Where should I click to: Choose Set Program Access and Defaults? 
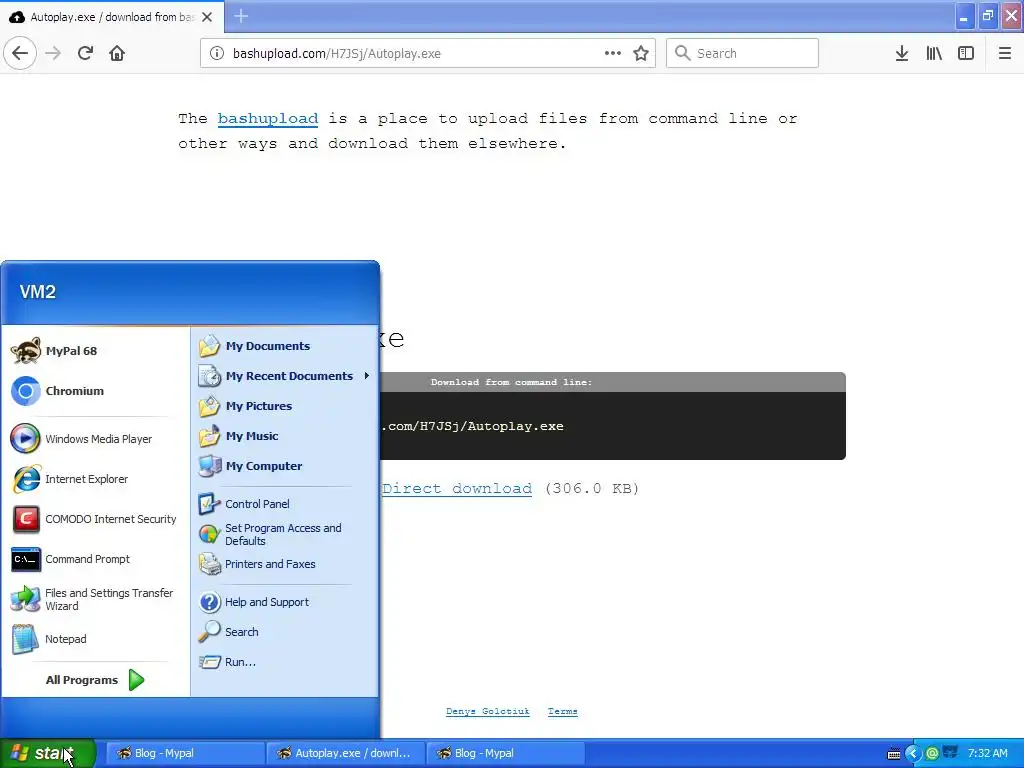[285, 534]
